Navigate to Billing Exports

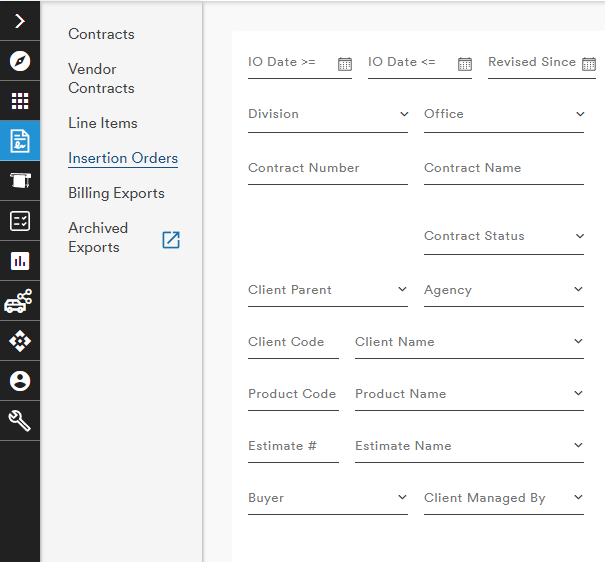[x=116, y=193]
